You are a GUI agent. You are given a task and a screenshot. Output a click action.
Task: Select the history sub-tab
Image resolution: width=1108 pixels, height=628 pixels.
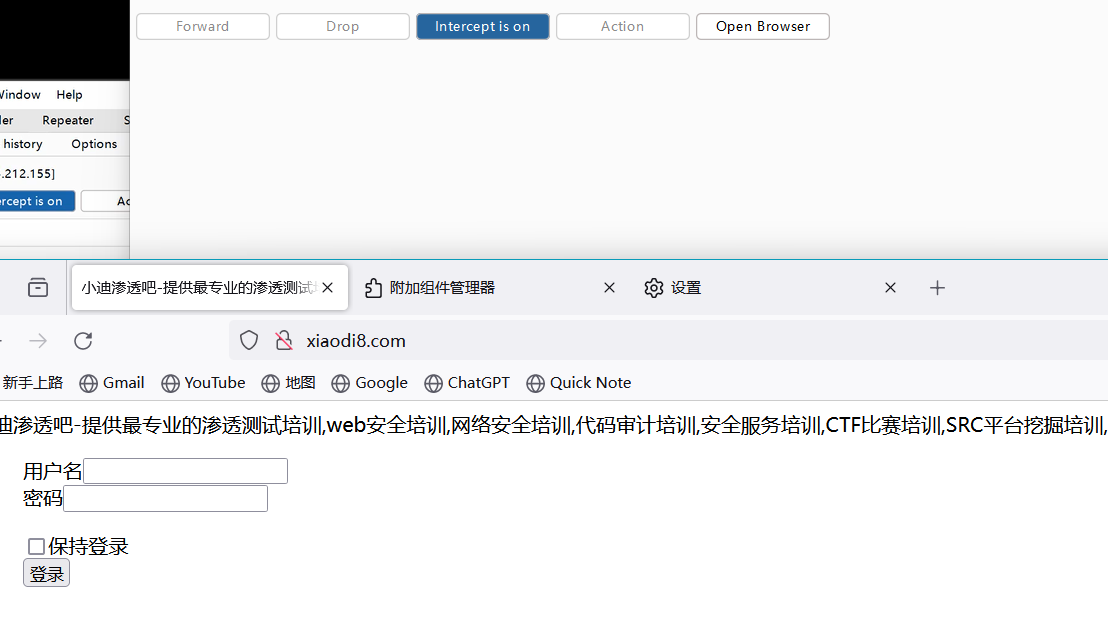click(23, 144)
